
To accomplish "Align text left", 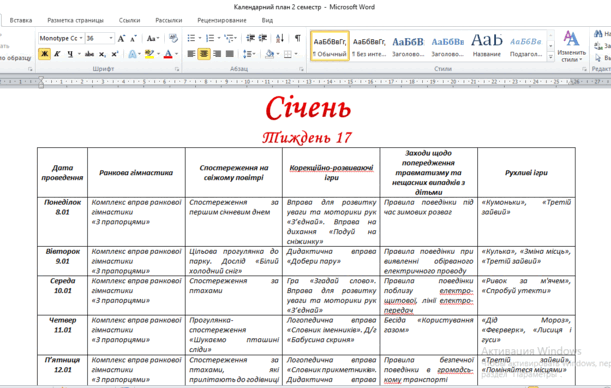I will click(x=191, y=54).
